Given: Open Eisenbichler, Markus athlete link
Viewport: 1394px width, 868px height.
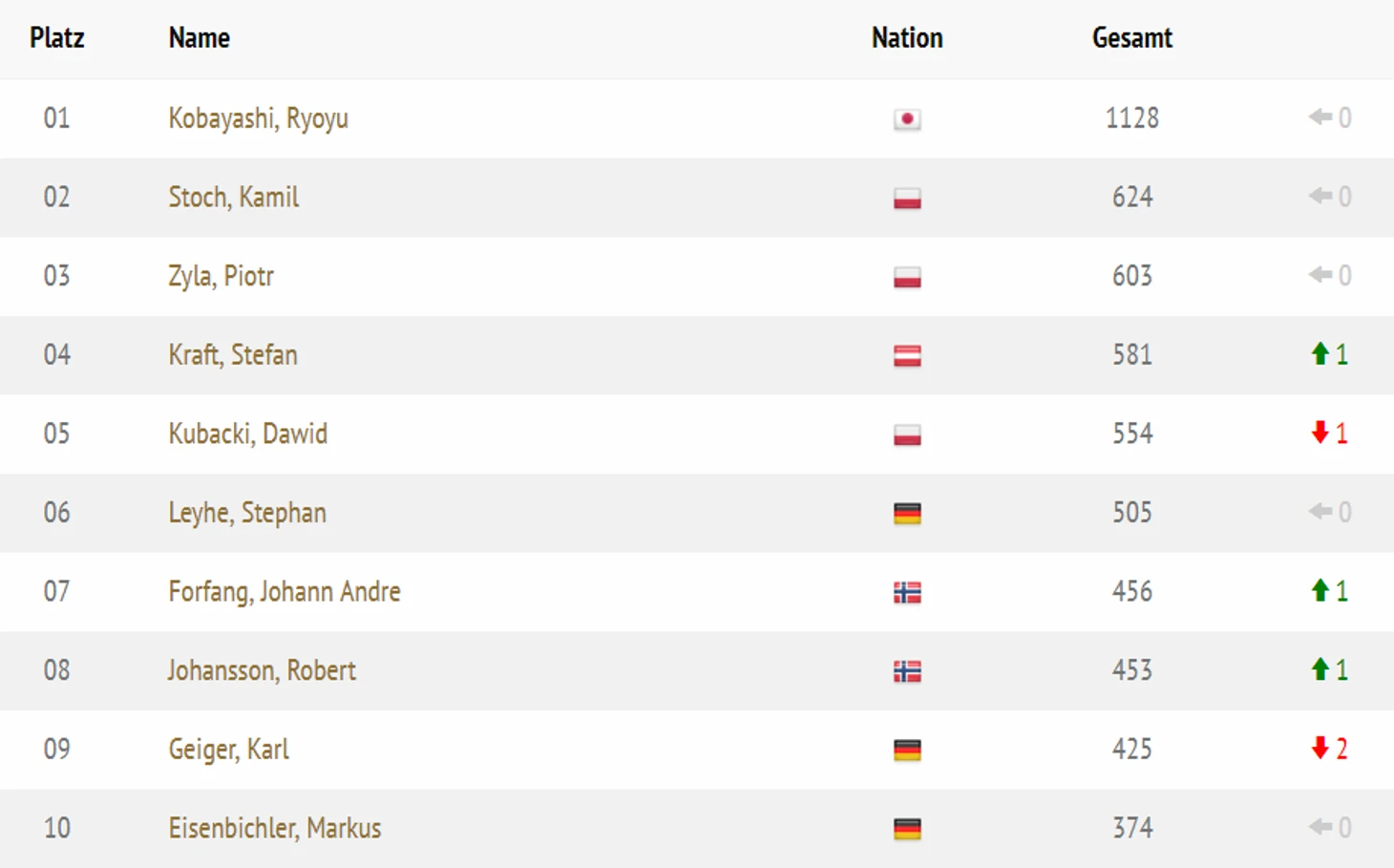Looking at the screenshot, I should 275,828.
